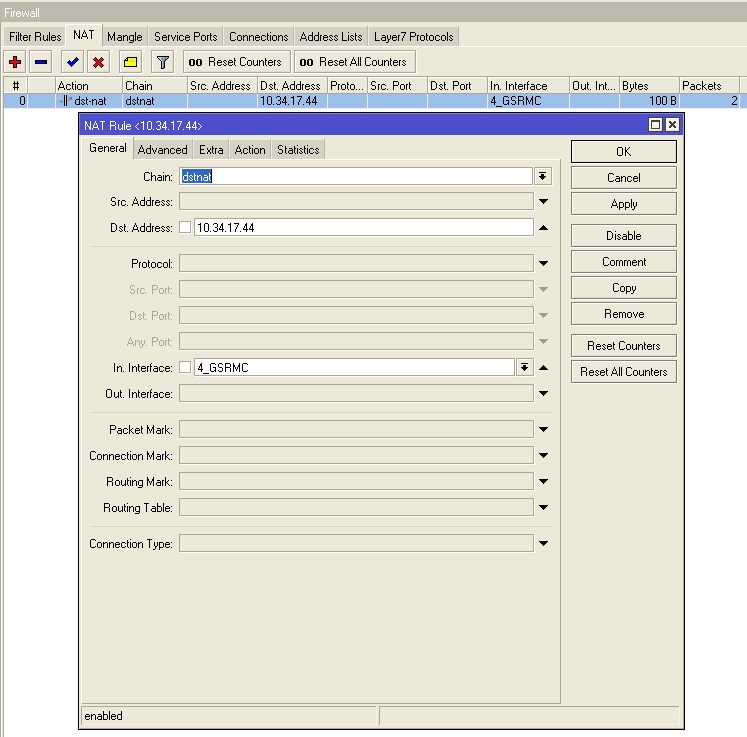Close the NAT Rule dialog
This screenshot has width=747, height=737.
click(672, 125)
